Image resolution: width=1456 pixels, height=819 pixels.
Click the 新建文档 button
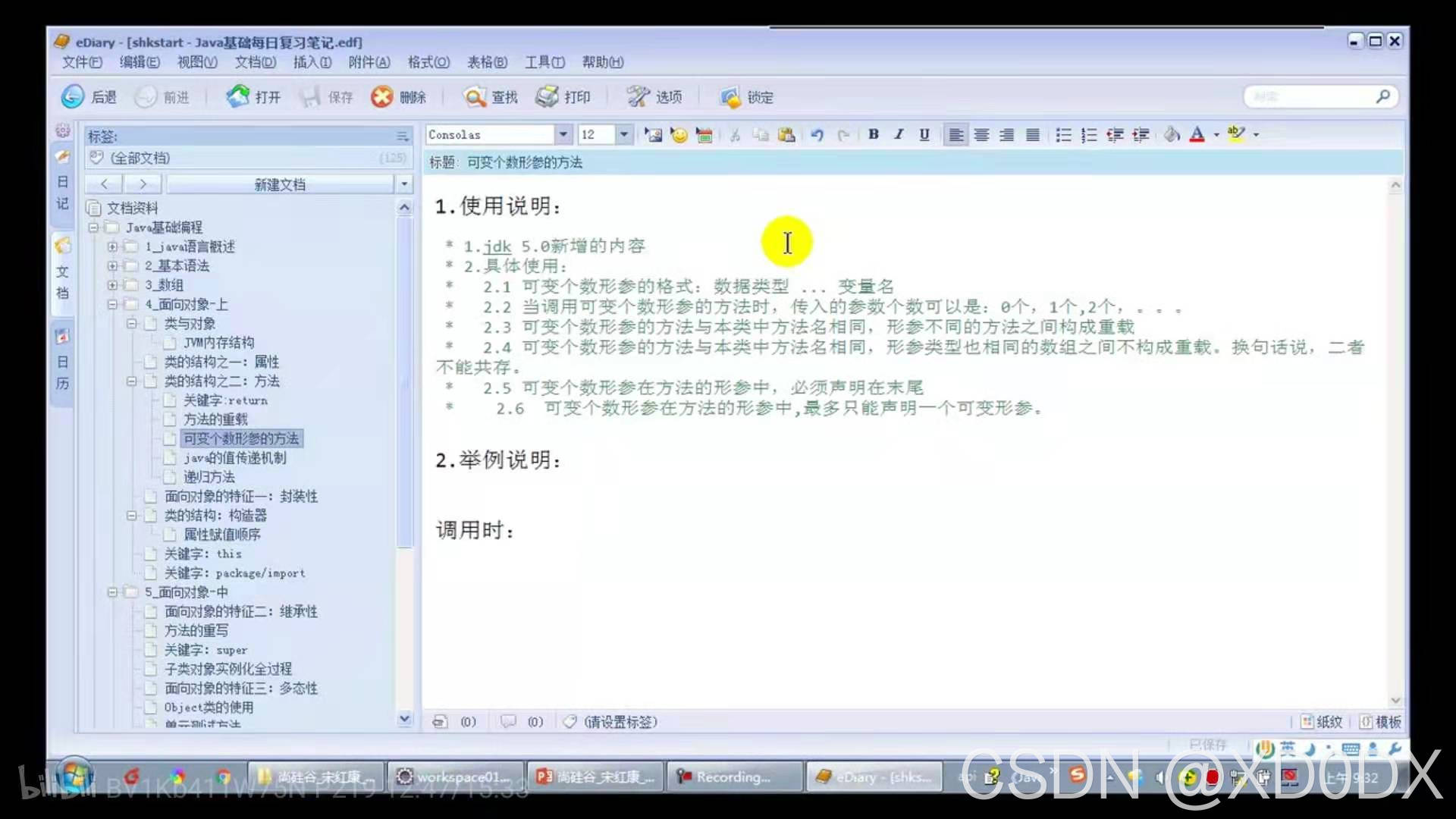[x=279, y=184]
